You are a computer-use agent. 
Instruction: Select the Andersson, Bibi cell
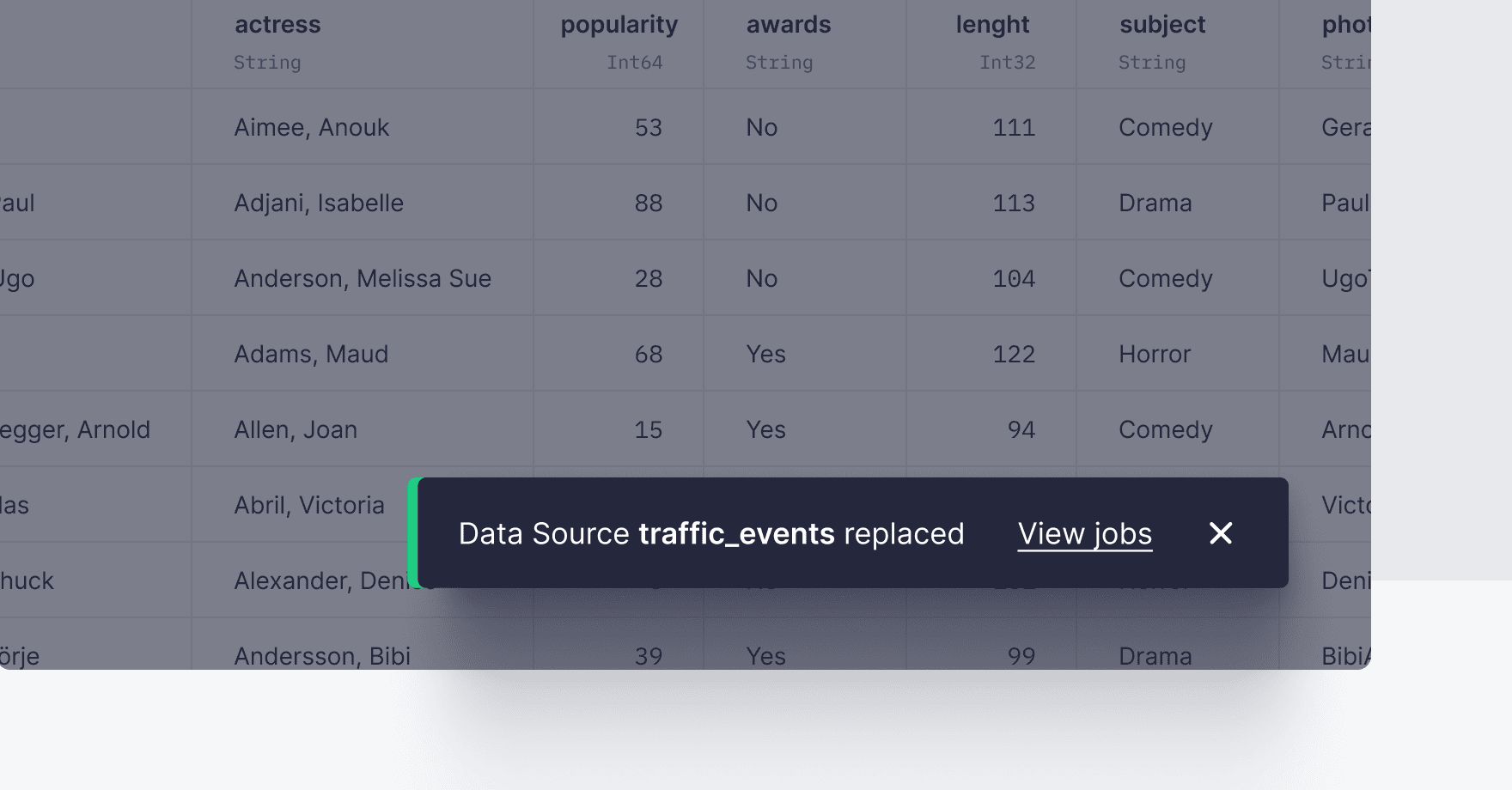click(x=322, y=656)
